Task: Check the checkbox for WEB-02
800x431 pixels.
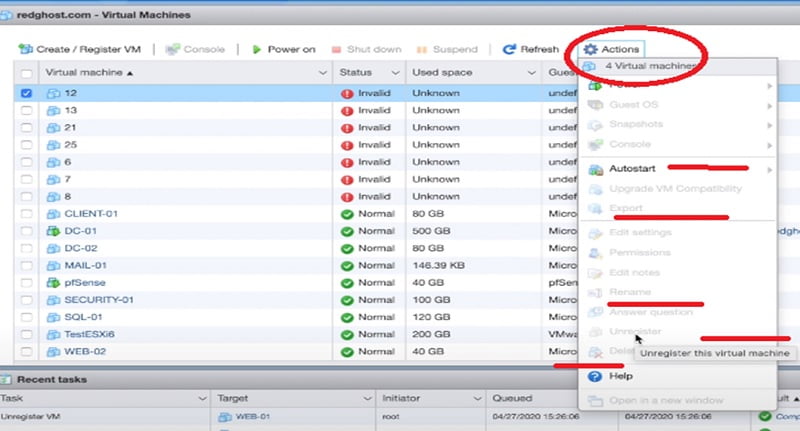Action: (27, 351)
